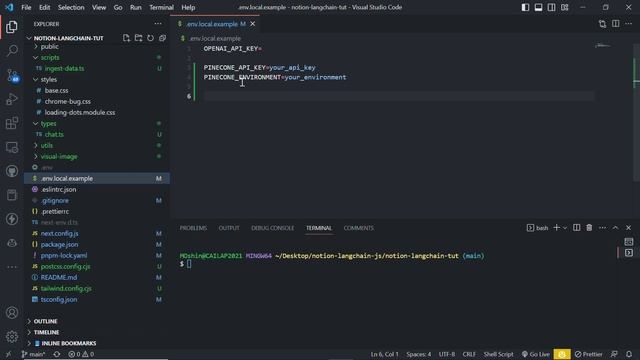Close the .env.local.example editor tab
This screenshot has width=640, height=360.
tap(253, 24)
